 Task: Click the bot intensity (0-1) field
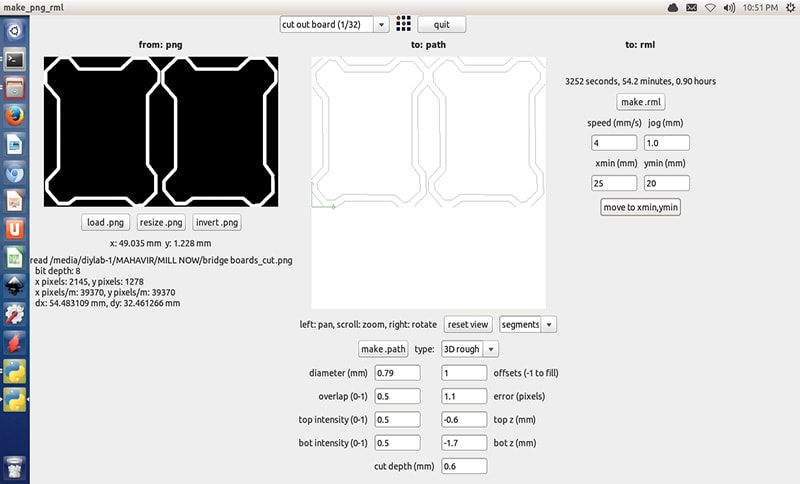pos(397,443)
